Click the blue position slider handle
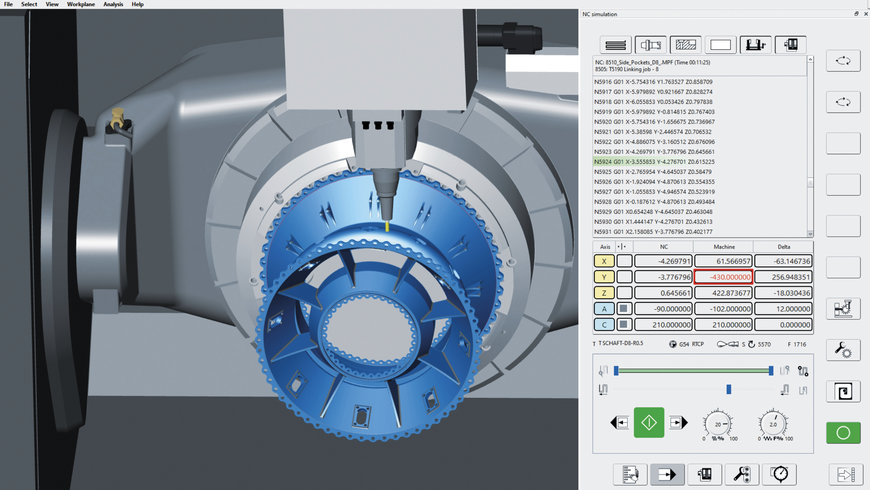870x490 pixels. point(729,390)
